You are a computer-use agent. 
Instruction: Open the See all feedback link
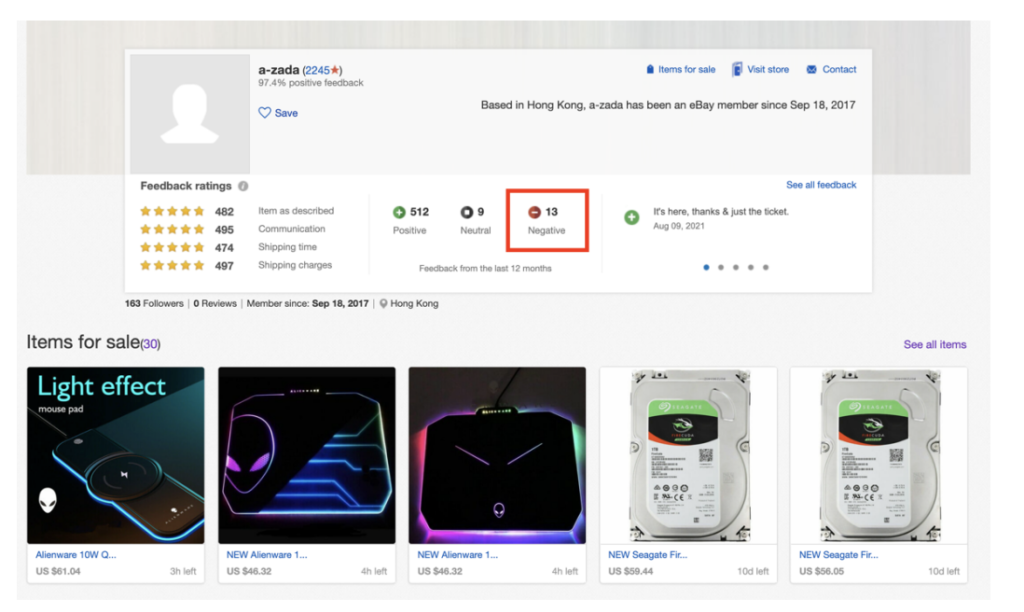pos(821,185)
